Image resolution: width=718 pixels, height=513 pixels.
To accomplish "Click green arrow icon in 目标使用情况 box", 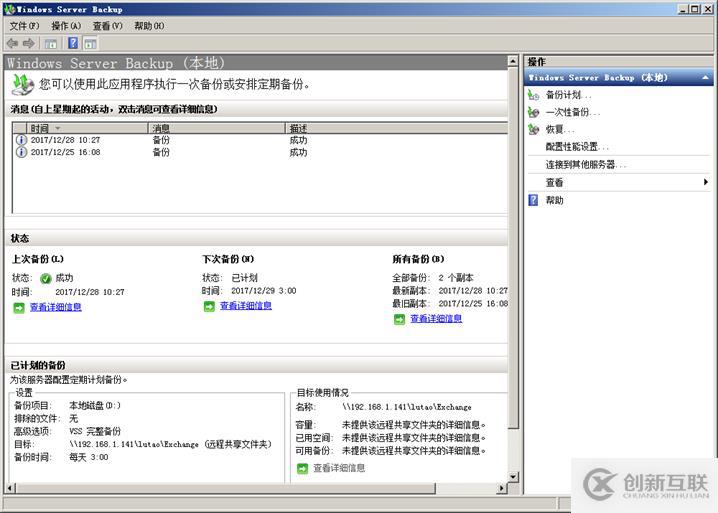I will click(302, 469).
